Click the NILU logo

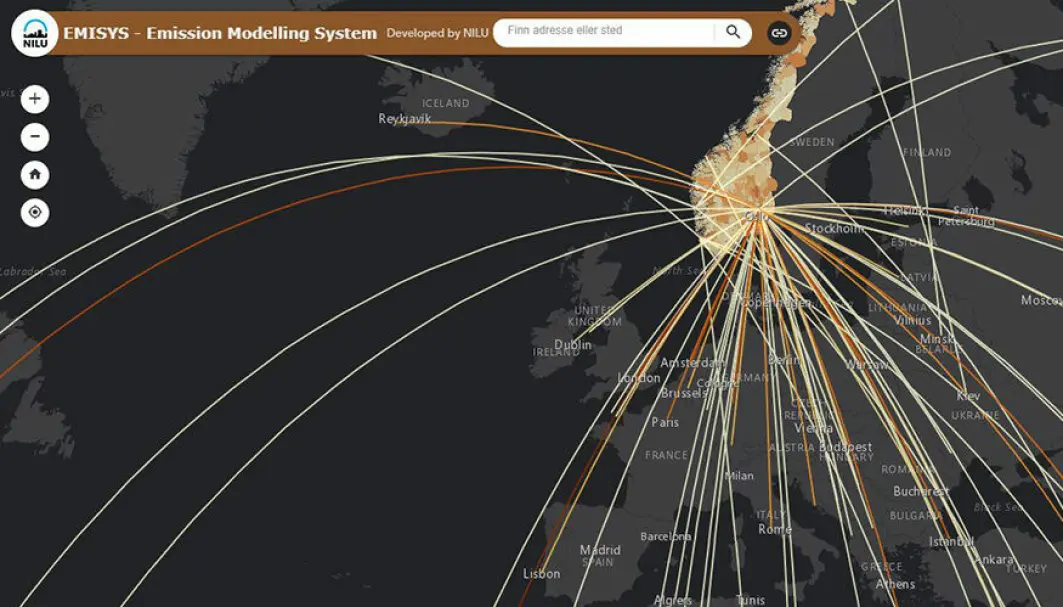point(35,33)
